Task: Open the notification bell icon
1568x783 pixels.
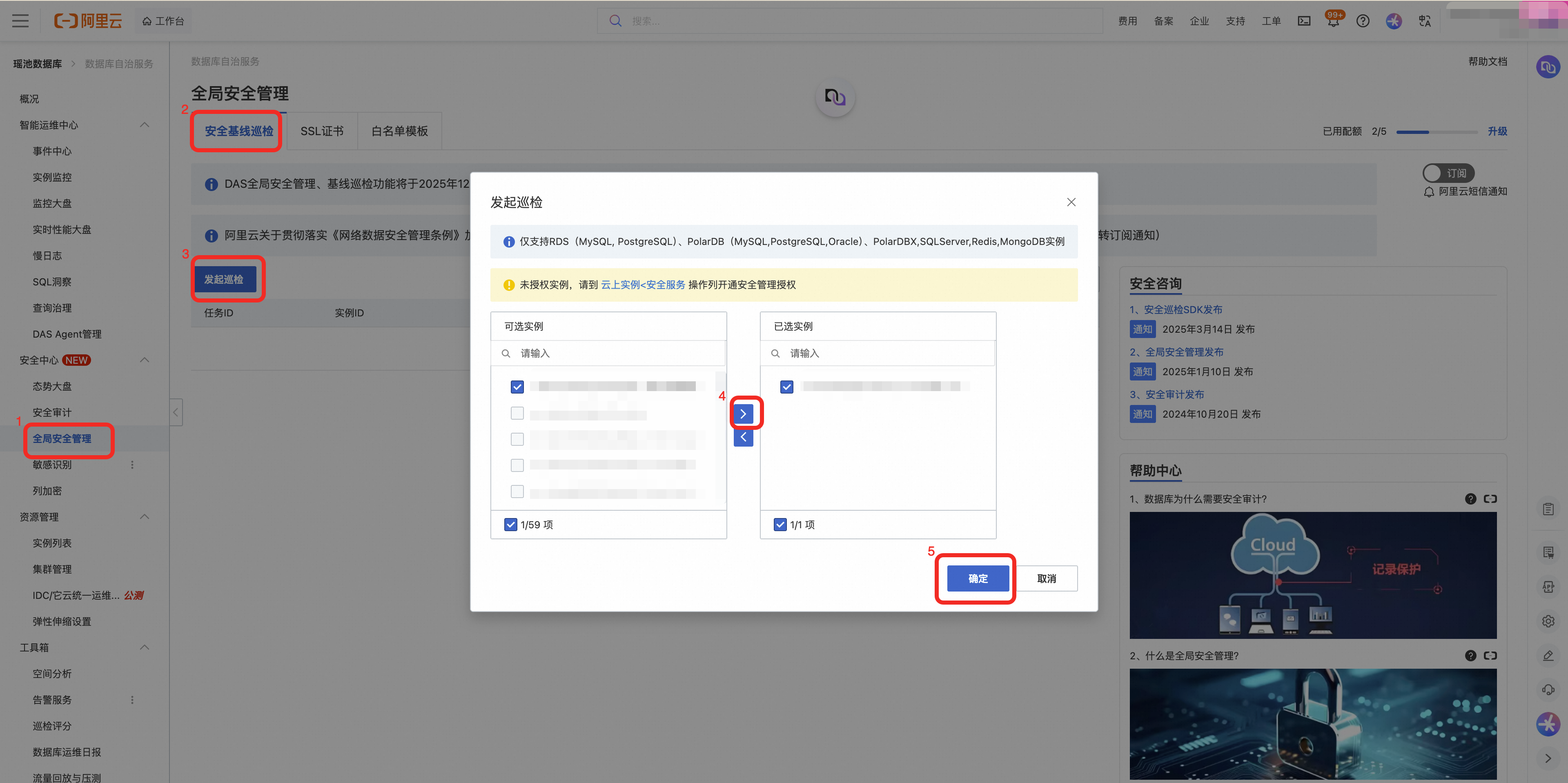Action: [1333, 21]
